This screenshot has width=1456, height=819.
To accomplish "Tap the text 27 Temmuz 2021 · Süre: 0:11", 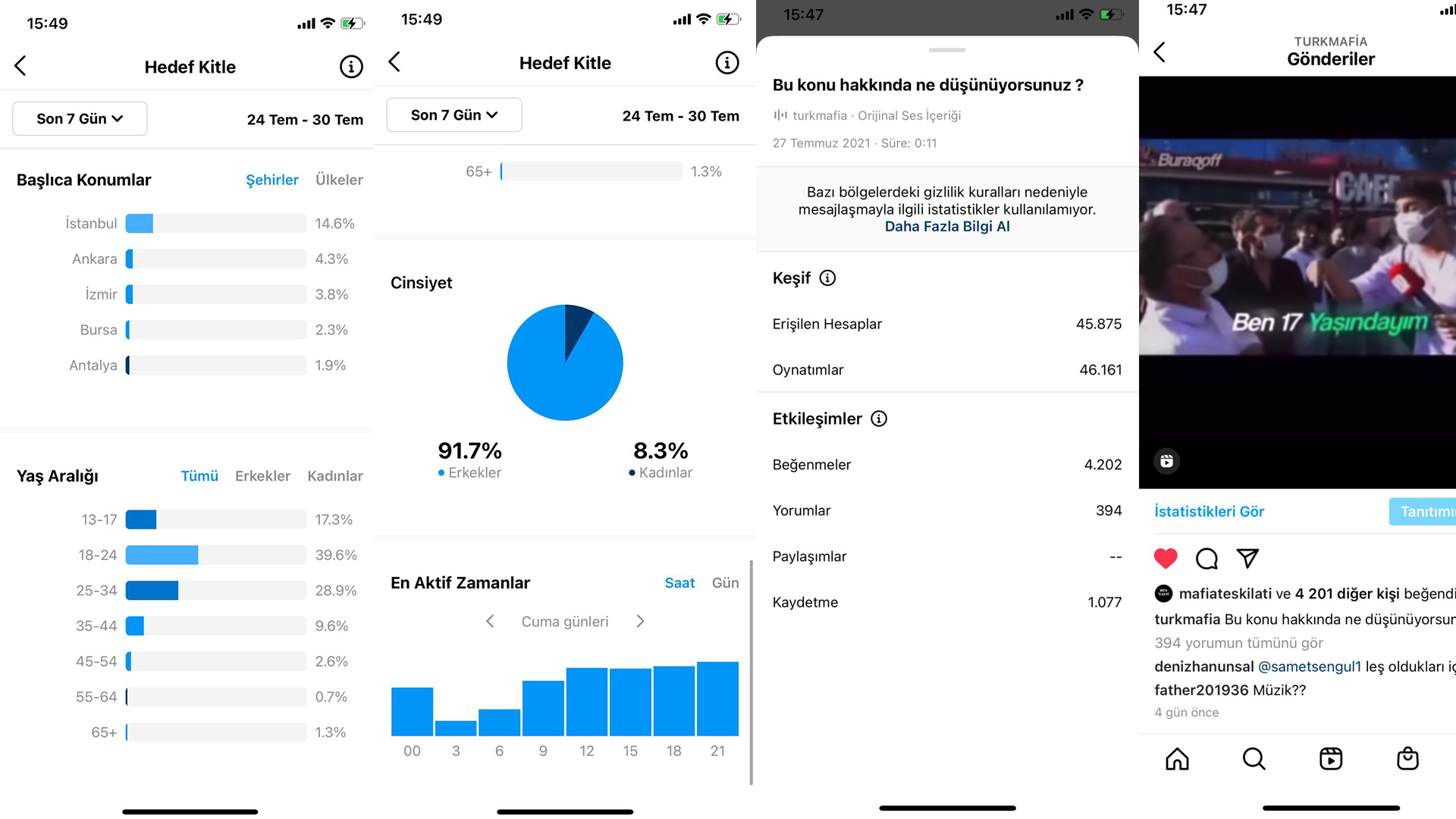I will pyautogui.click(x=855, y=143).
